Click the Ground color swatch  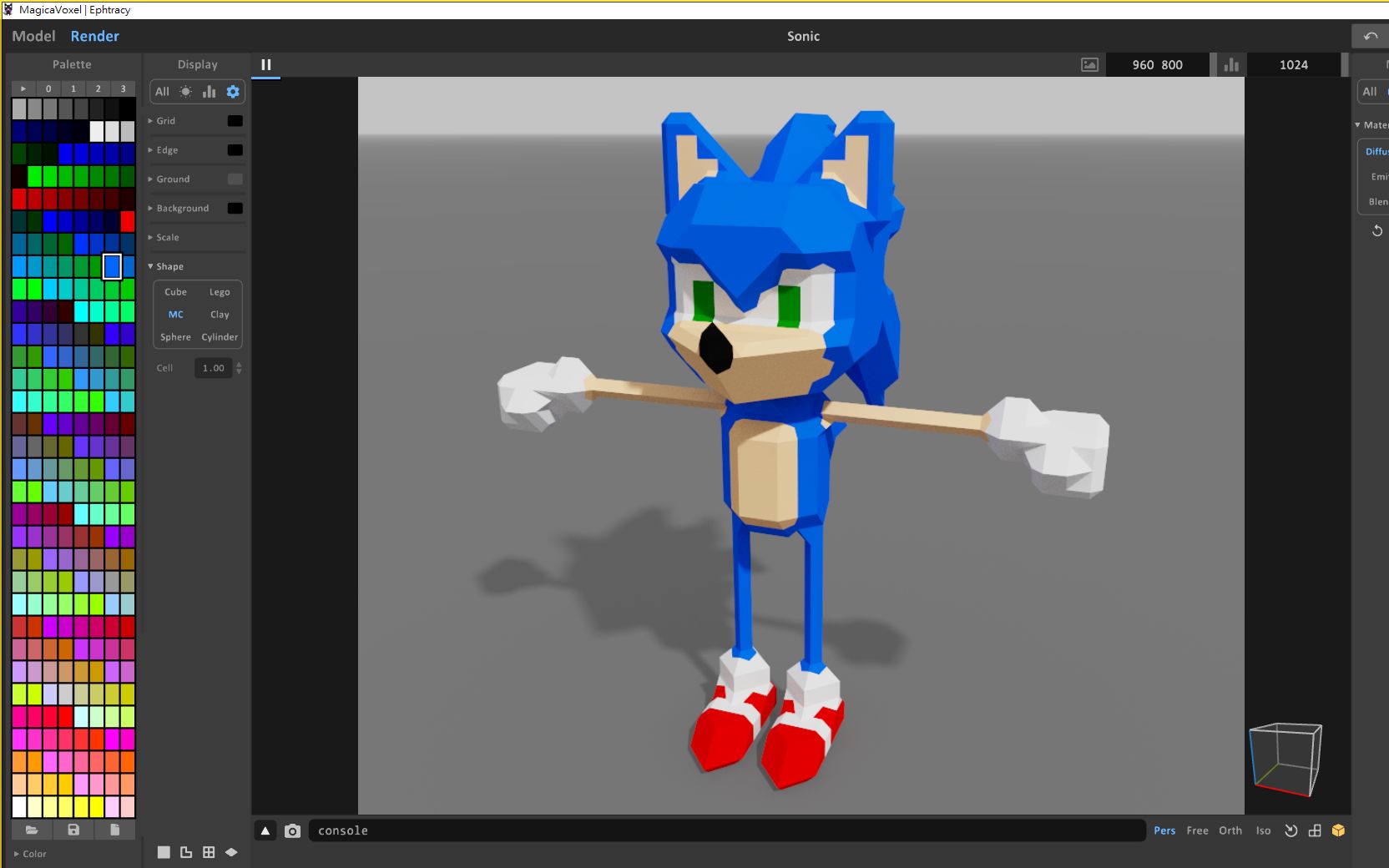pos(235,179)
